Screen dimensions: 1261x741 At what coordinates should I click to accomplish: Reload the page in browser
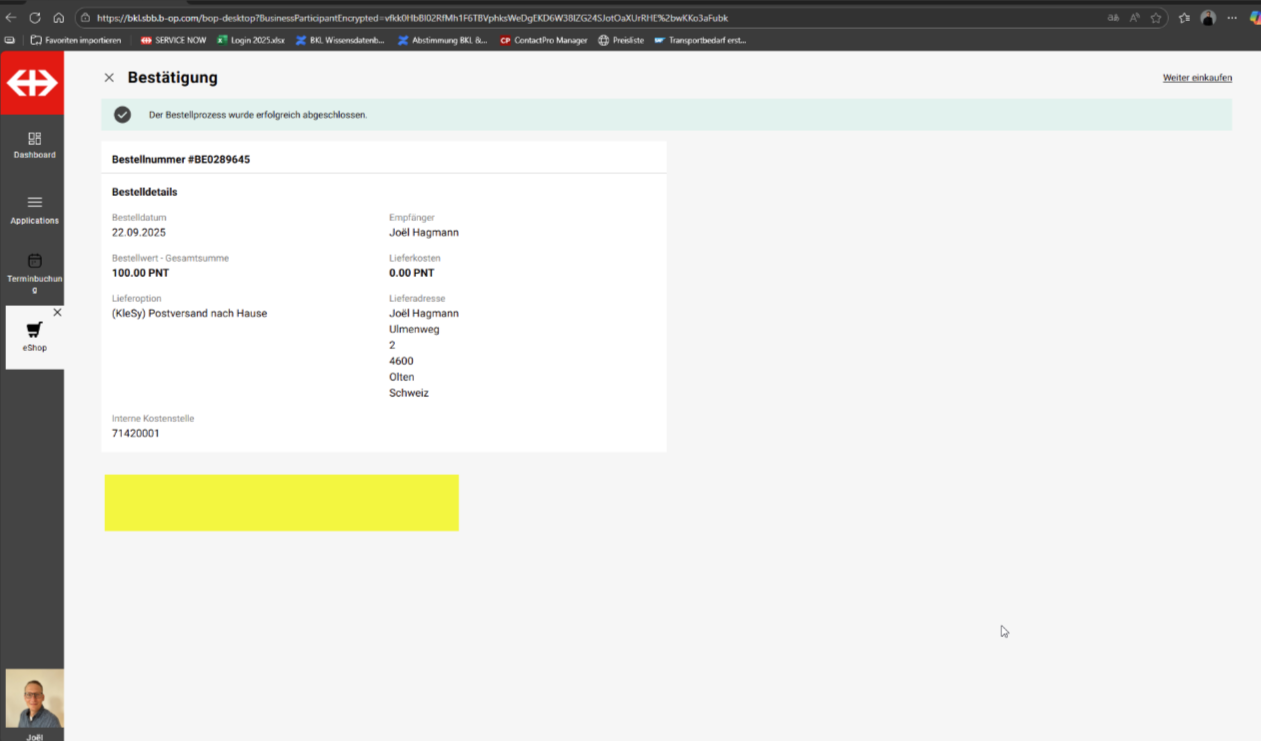[x=35, y=18]
